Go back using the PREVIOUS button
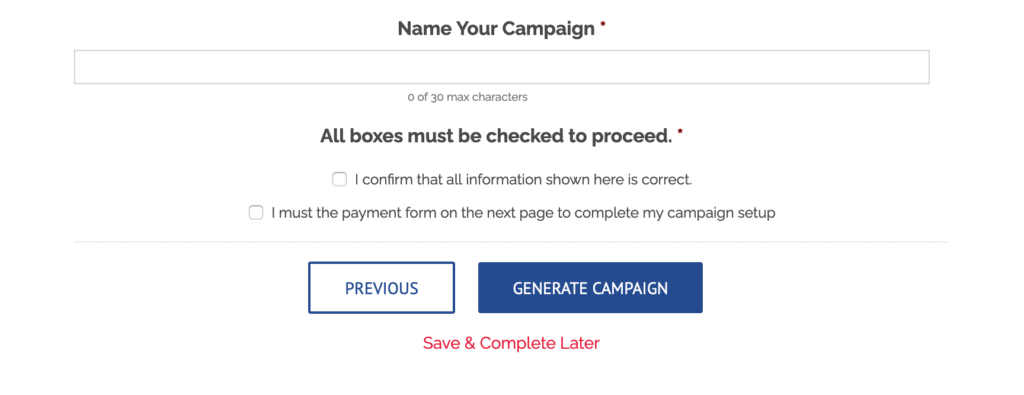Image resolution: width=1024 pixels, height=395 pixels. tap(381, 288)
